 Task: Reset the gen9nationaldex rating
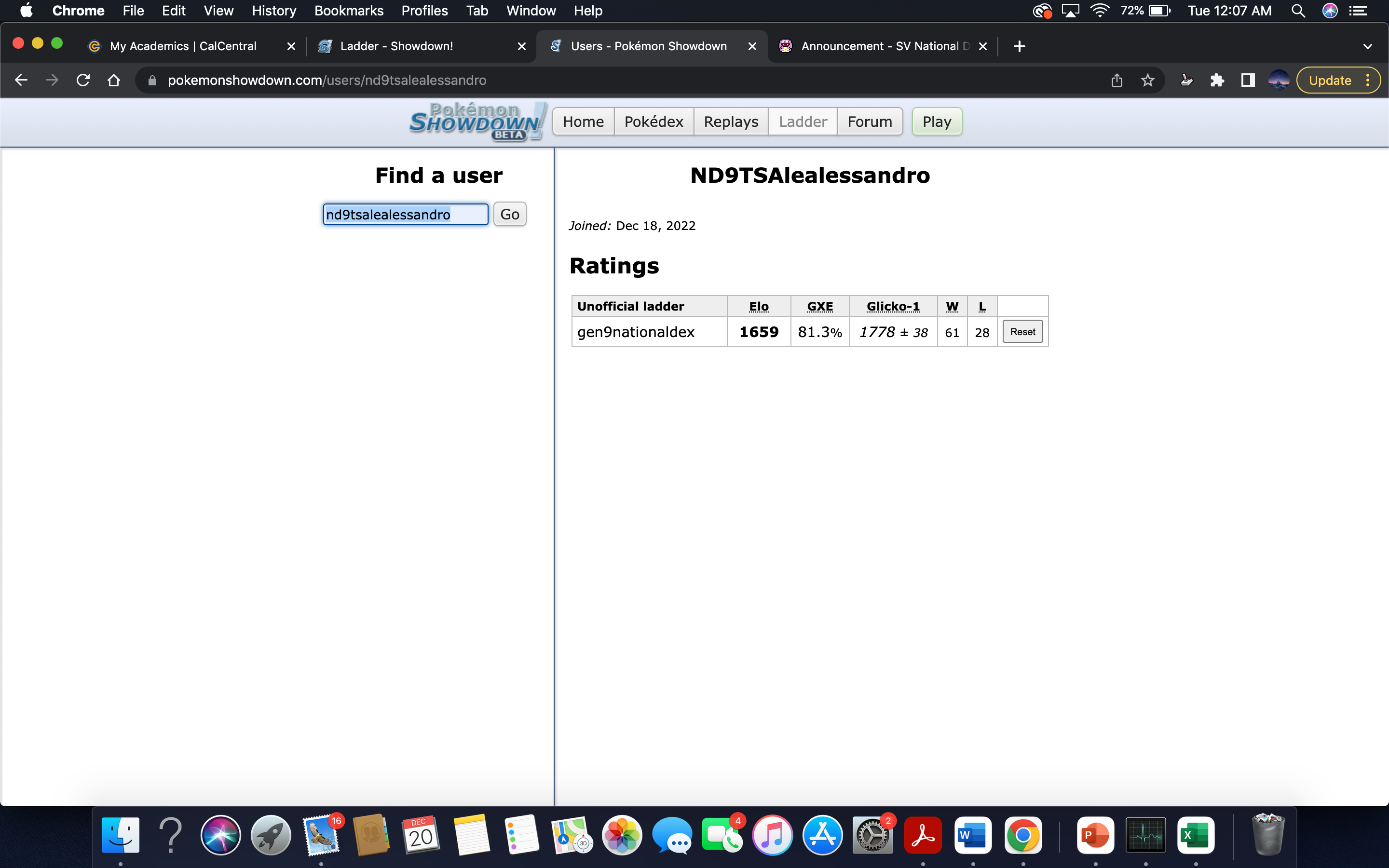coord(1023,332)
